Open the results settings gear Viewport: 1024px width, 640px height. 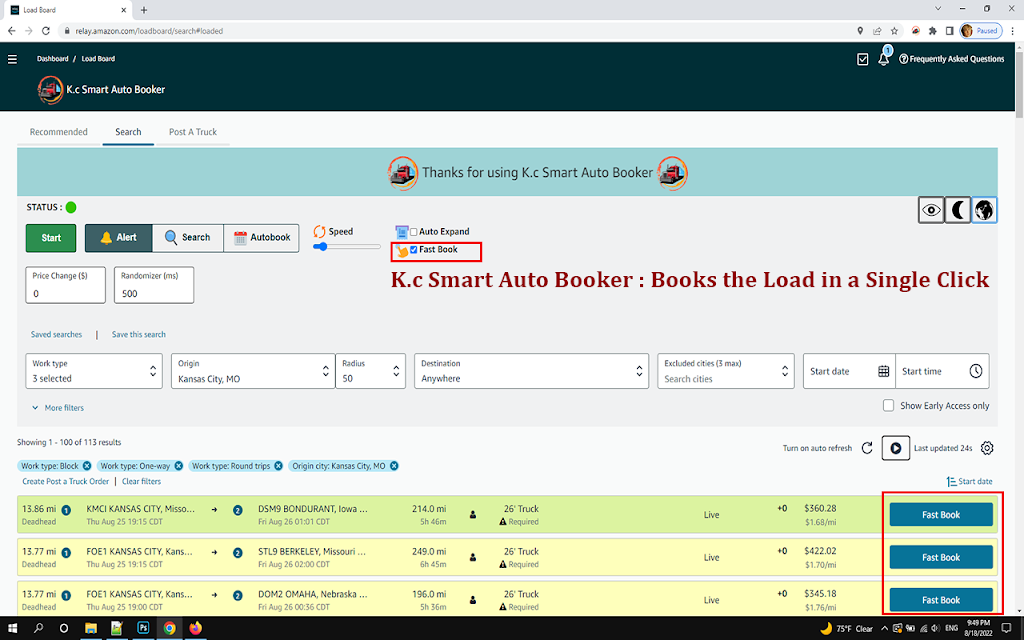point(987,448)
